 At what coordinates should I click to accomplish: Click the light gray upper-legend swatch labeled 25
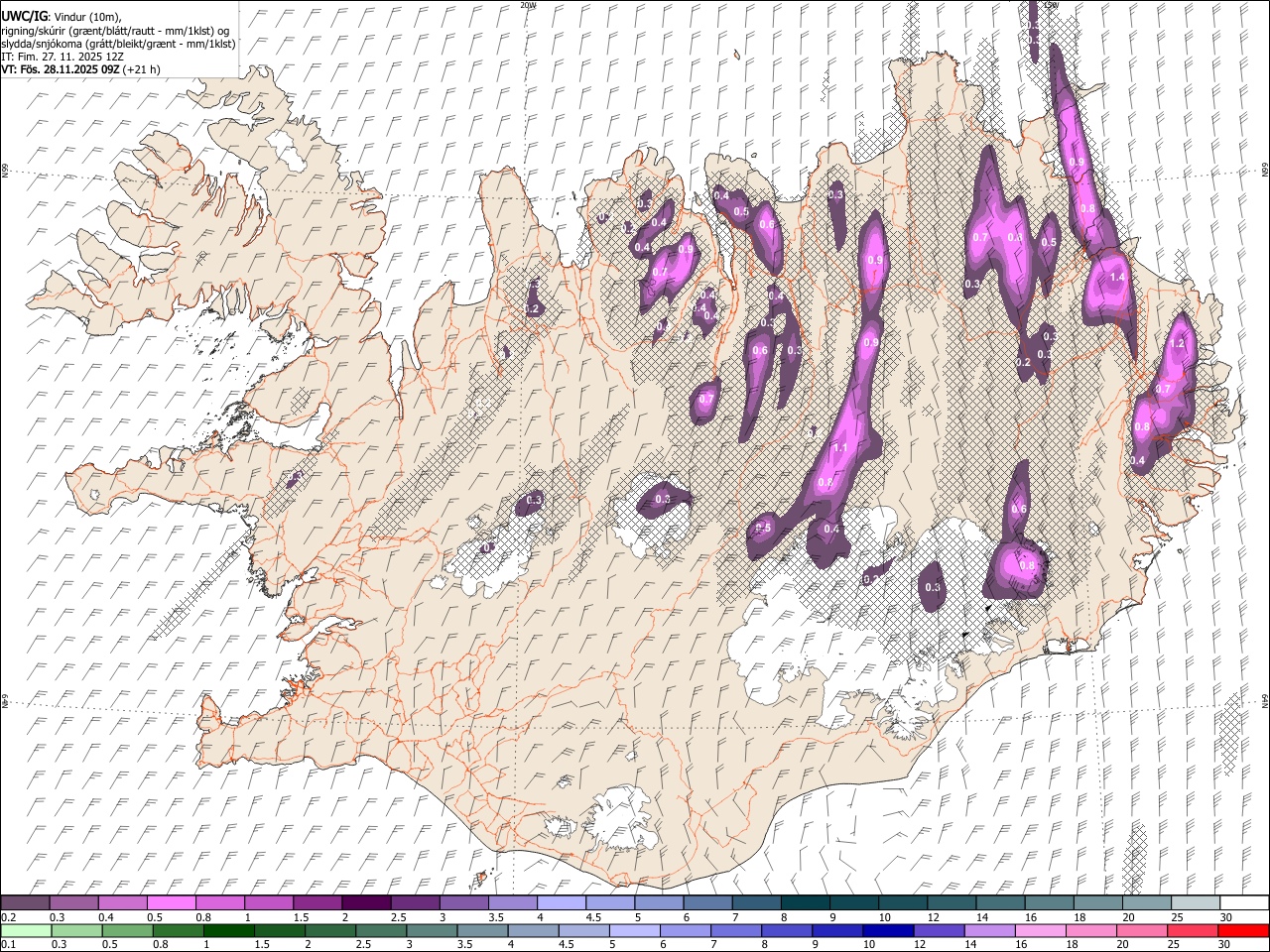pyautogui.click(x=1195, y=902)
